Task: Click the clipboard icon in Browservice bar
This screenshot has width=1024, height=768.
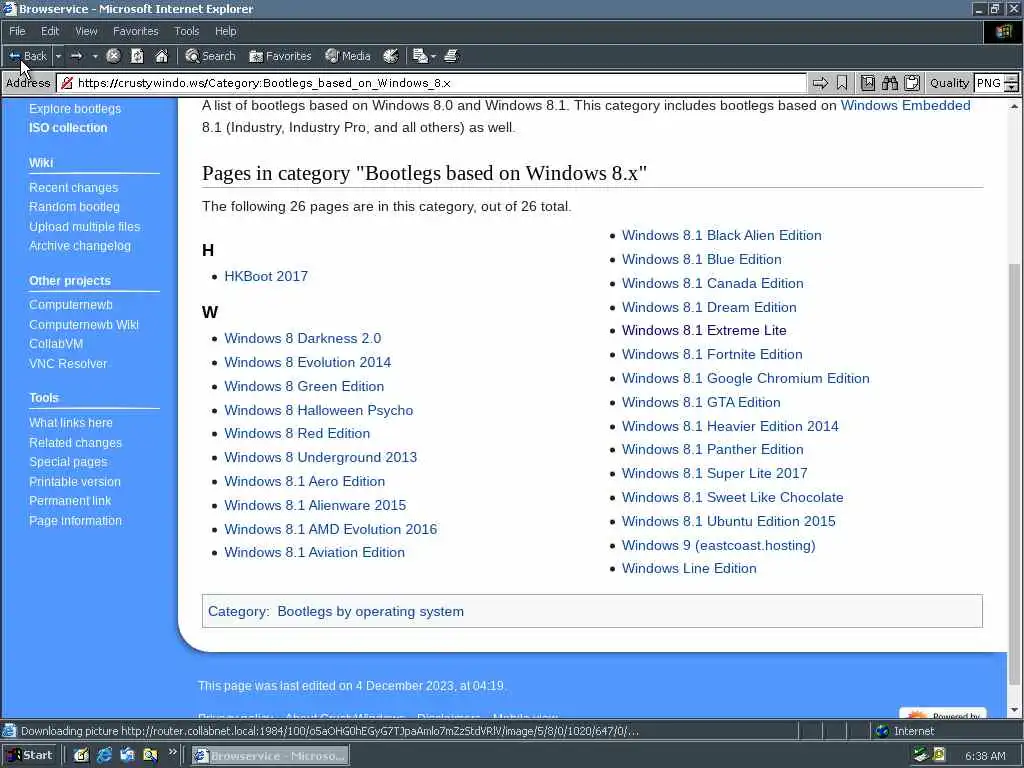Action: pos(912,83)
